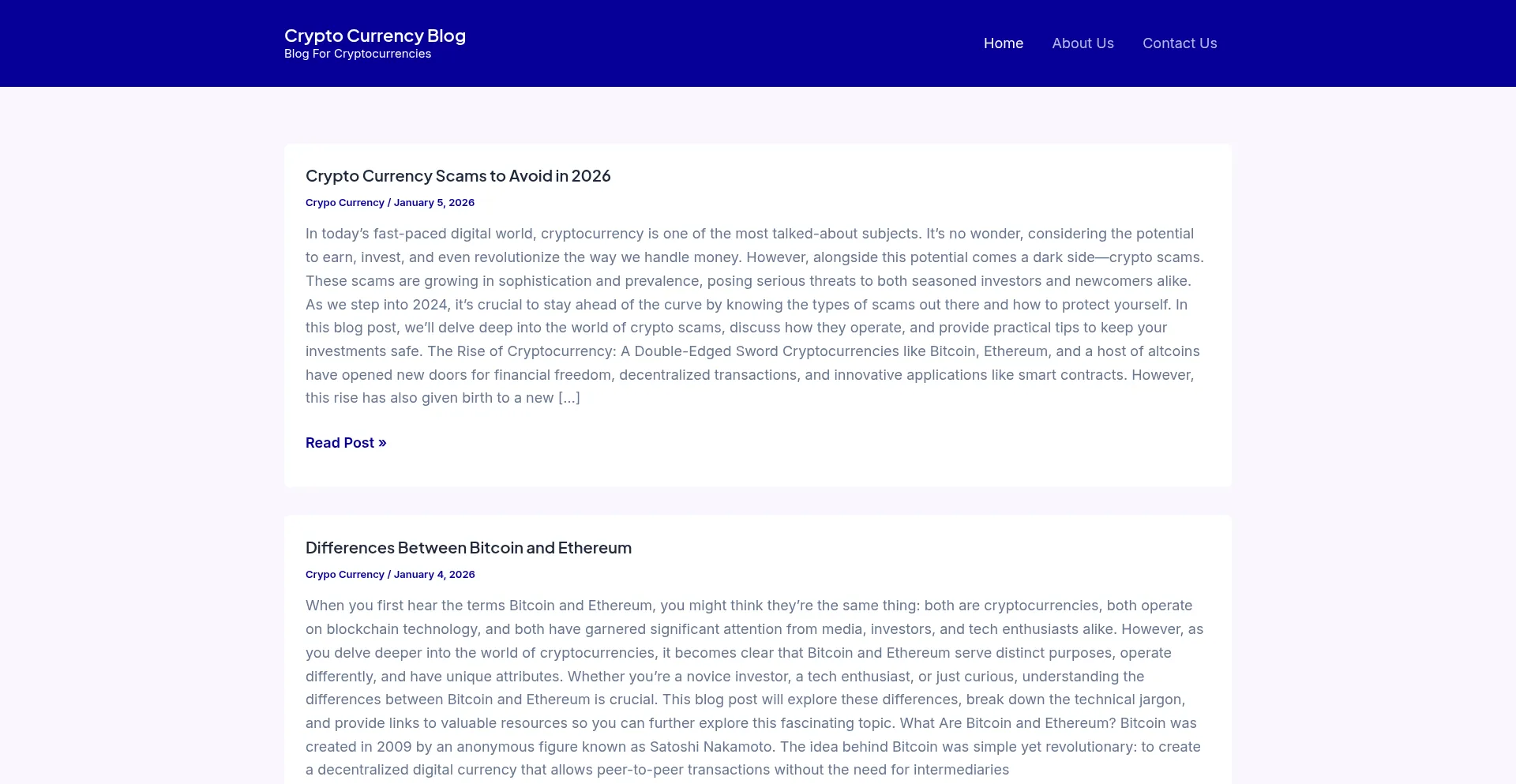Navigate to the Home menu item
Screen dimensions: 1516x784
[1003, 43]
